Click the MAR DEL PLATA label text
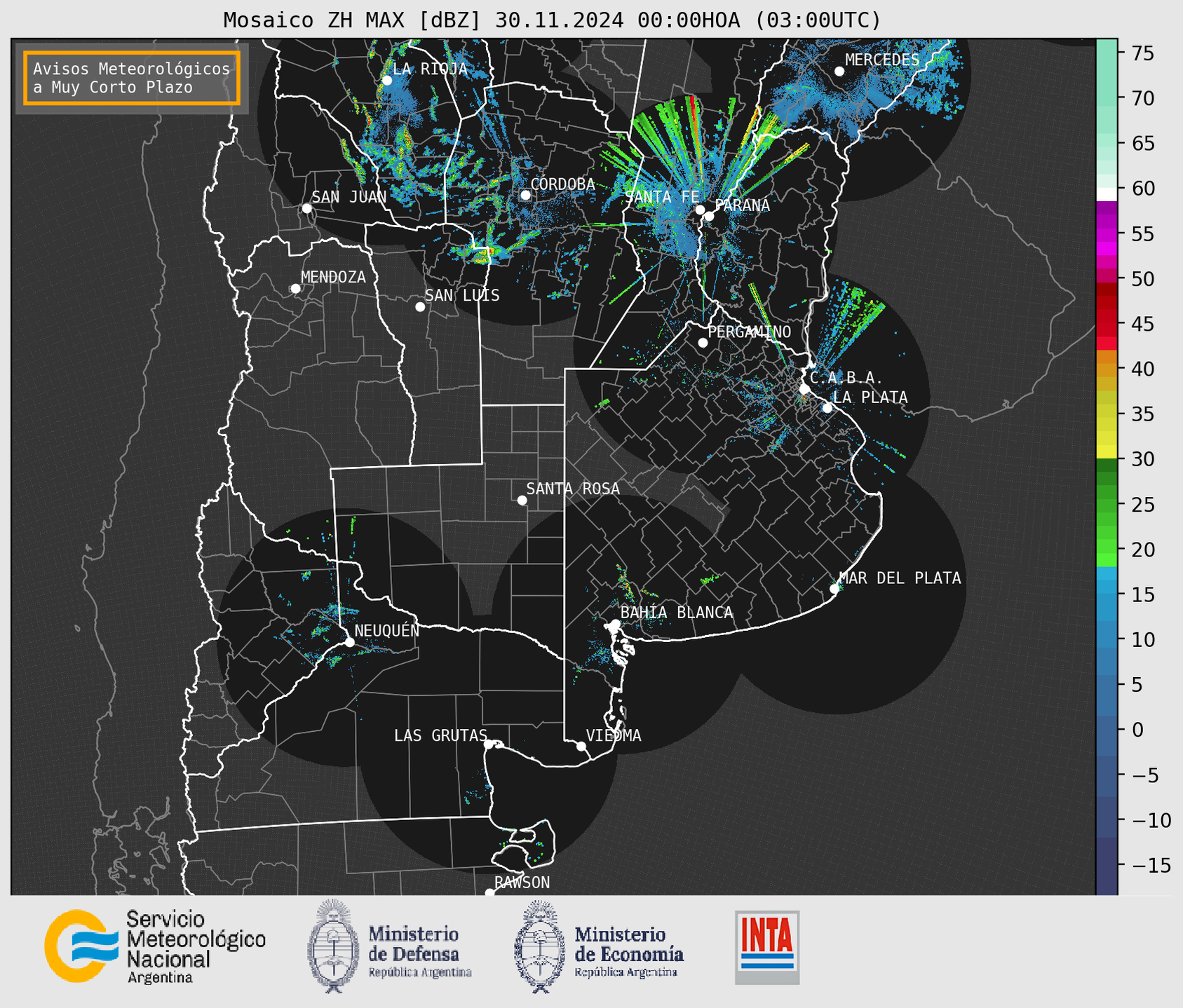This screenshot has width=1183, height=1008. [900, 578]
